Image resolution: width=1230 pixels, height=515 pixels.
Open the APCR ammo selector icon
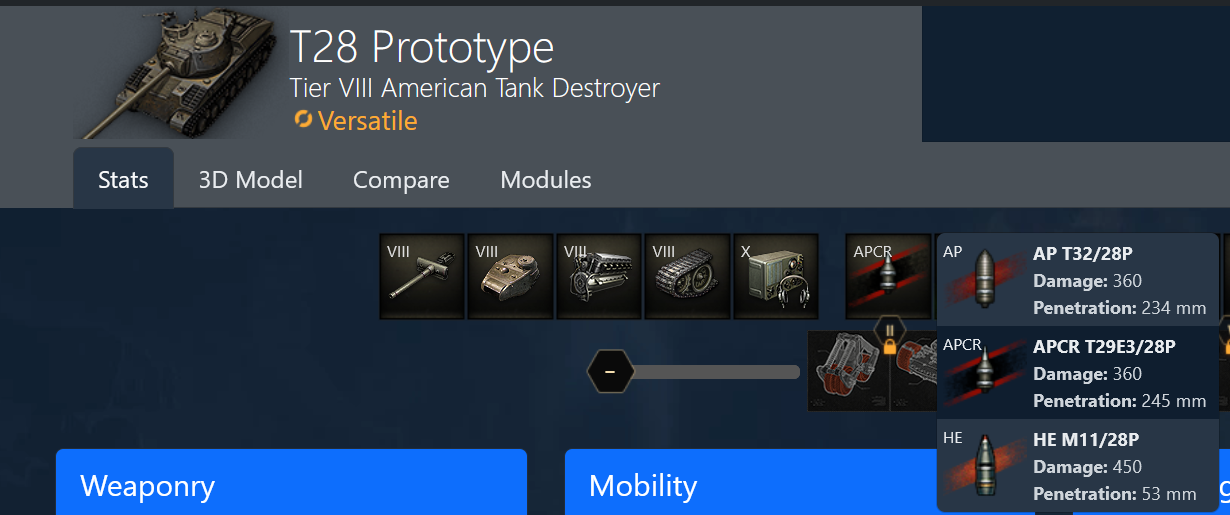click(889, 277)
